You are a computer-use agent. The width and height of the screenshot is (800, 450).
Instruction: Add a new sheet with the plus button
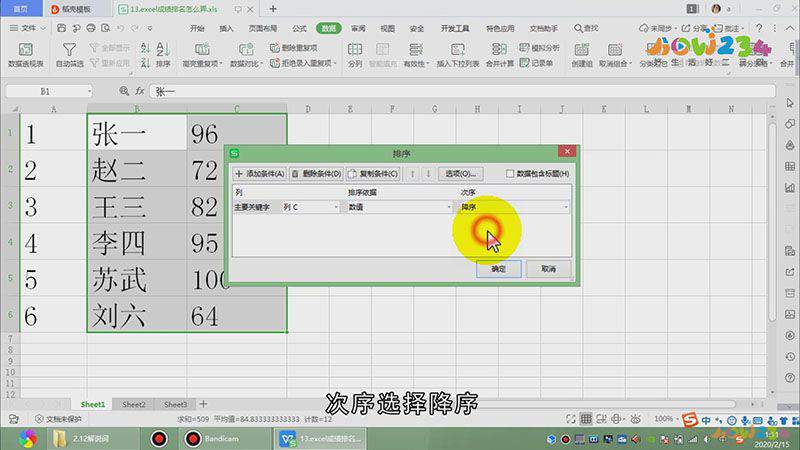pos(203,404)
